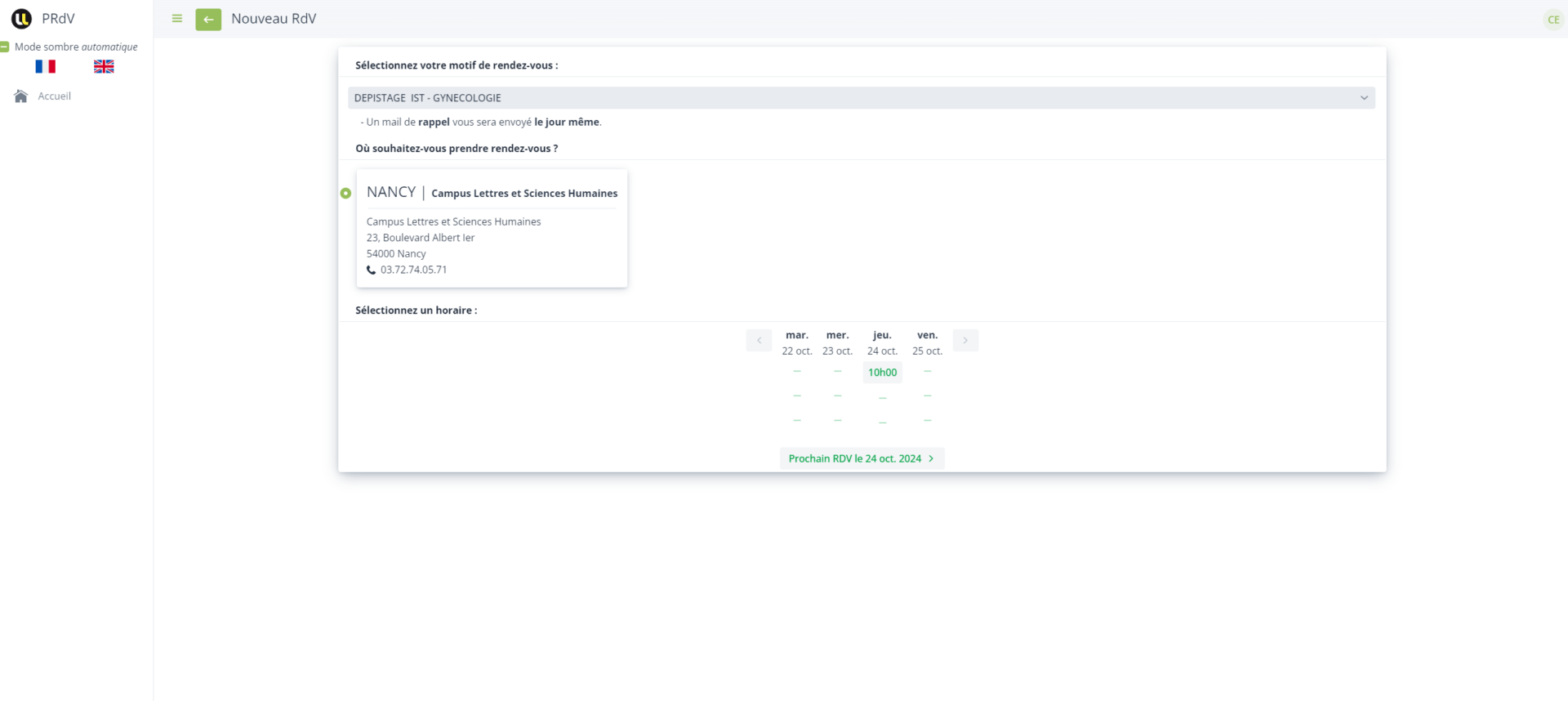Open Accueil in the sidebar
This screenshot has width=1568, height=701.
[x=55, y=96]
